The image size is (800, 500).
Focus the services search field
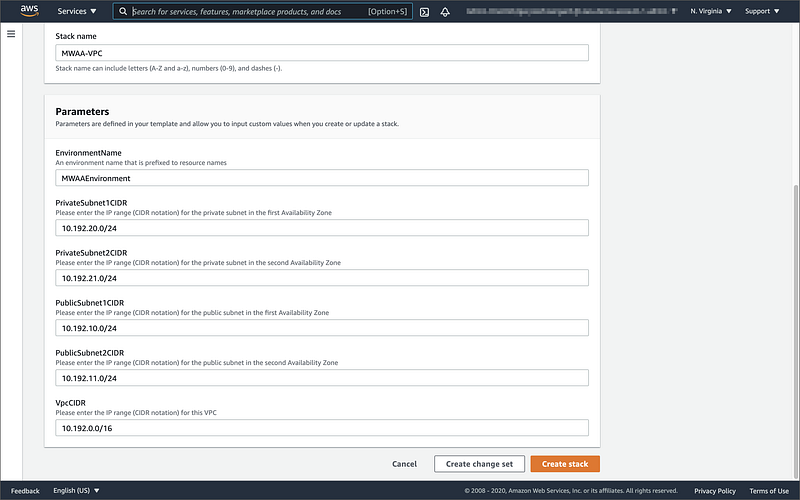click(x=263, y=11)
